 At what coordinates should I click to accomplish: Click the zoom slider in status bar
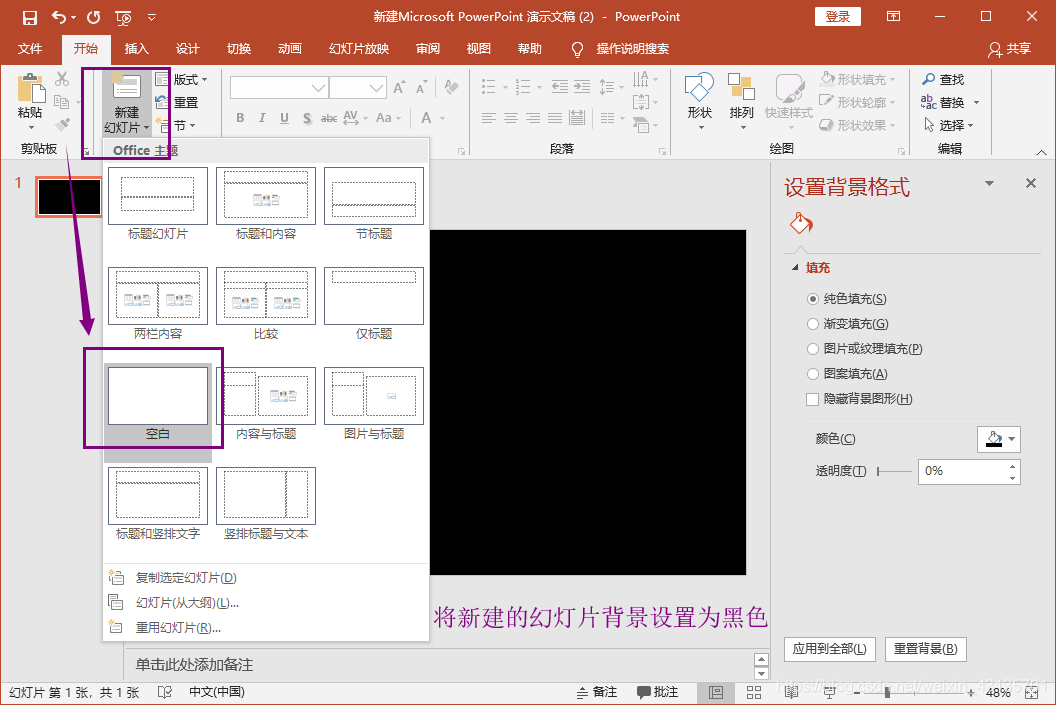tap(913, 692)
